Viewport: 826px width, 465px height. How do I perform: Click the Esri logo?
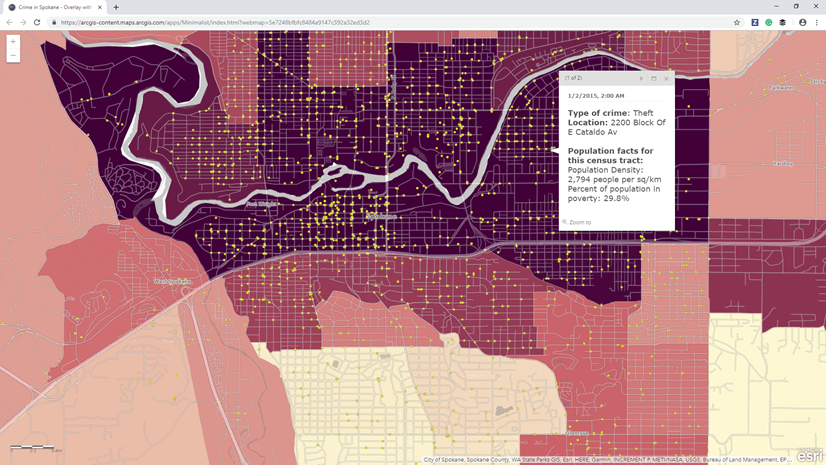[809, 455]
